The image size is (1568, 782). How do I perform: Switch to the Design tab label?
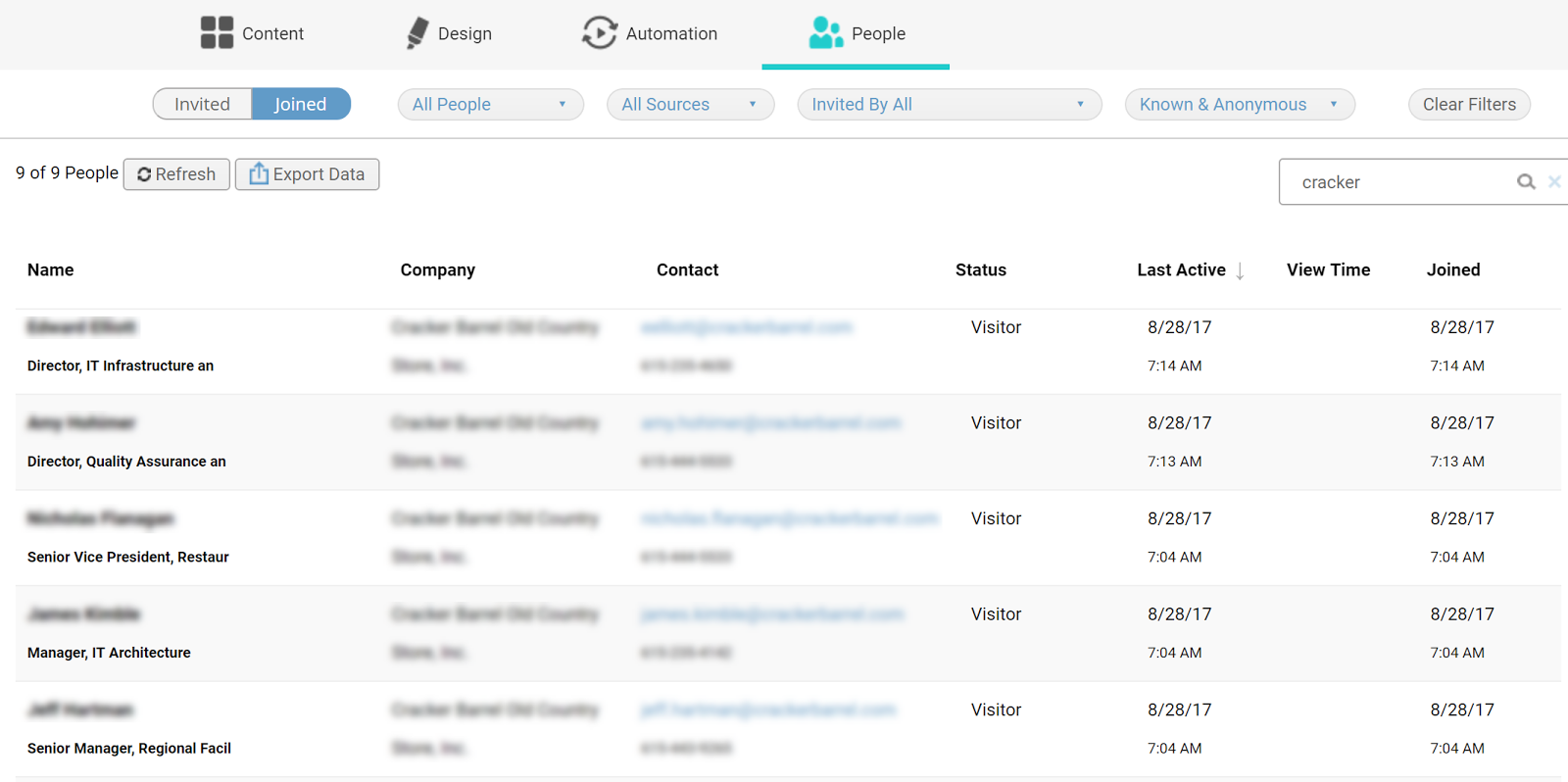[465, 33]
